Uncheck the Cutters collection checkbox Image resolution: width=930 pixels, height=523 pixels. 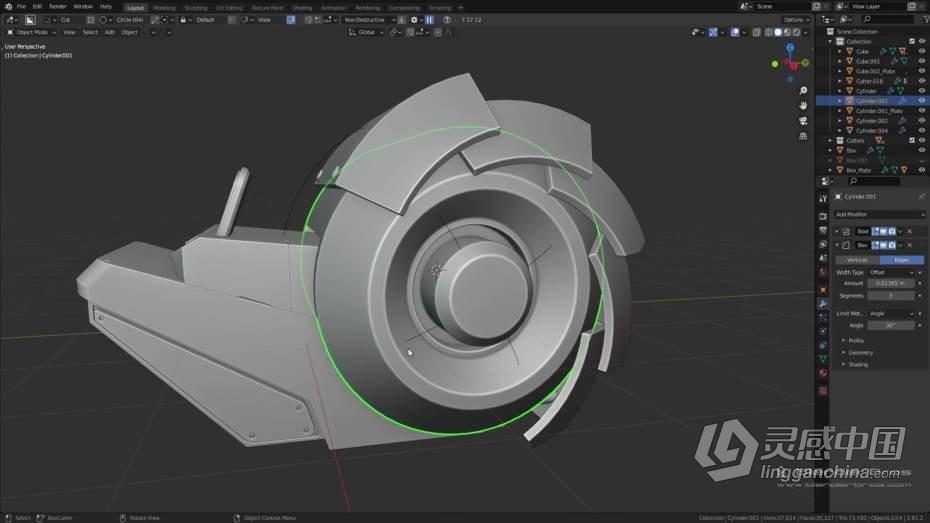912,141
